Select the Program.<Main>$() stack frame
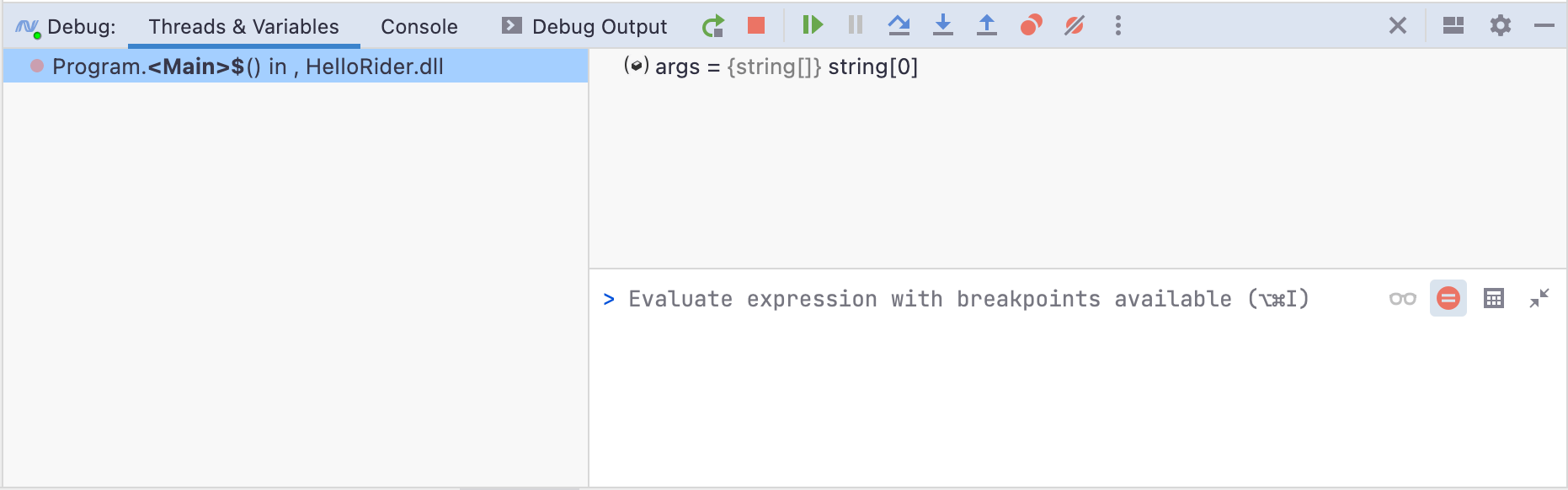 pos(248,67)
